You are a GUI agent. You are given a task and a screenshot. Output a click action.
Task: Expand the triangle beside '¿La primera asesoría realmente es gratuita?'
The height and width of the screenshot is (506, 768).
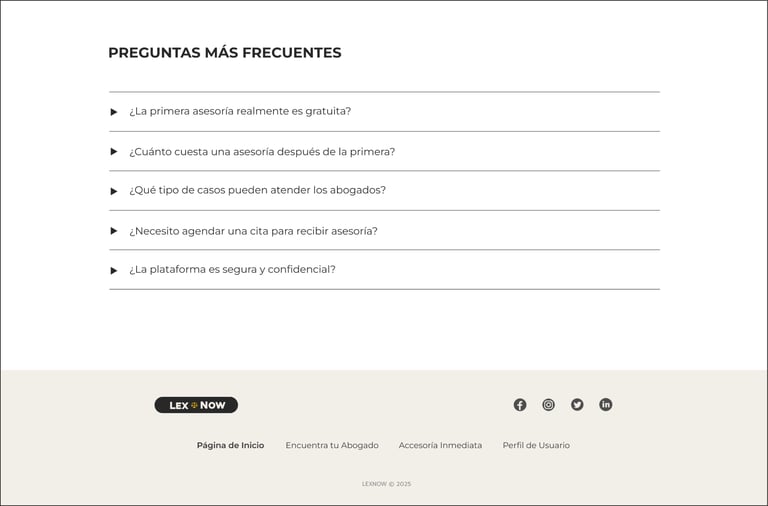click(114, 112)
